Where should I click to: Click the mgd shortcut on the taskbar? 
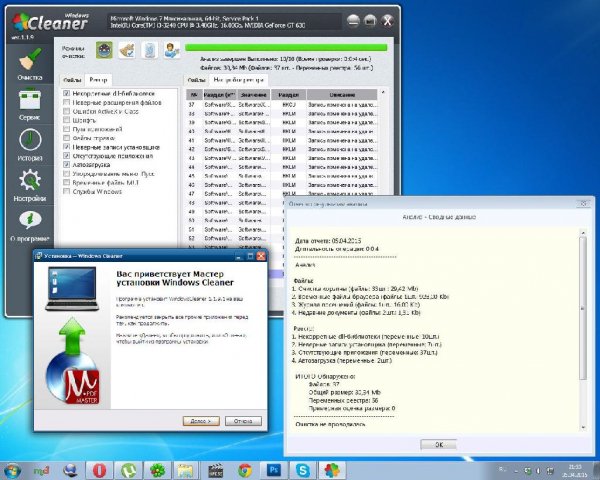tap(41, 470)
